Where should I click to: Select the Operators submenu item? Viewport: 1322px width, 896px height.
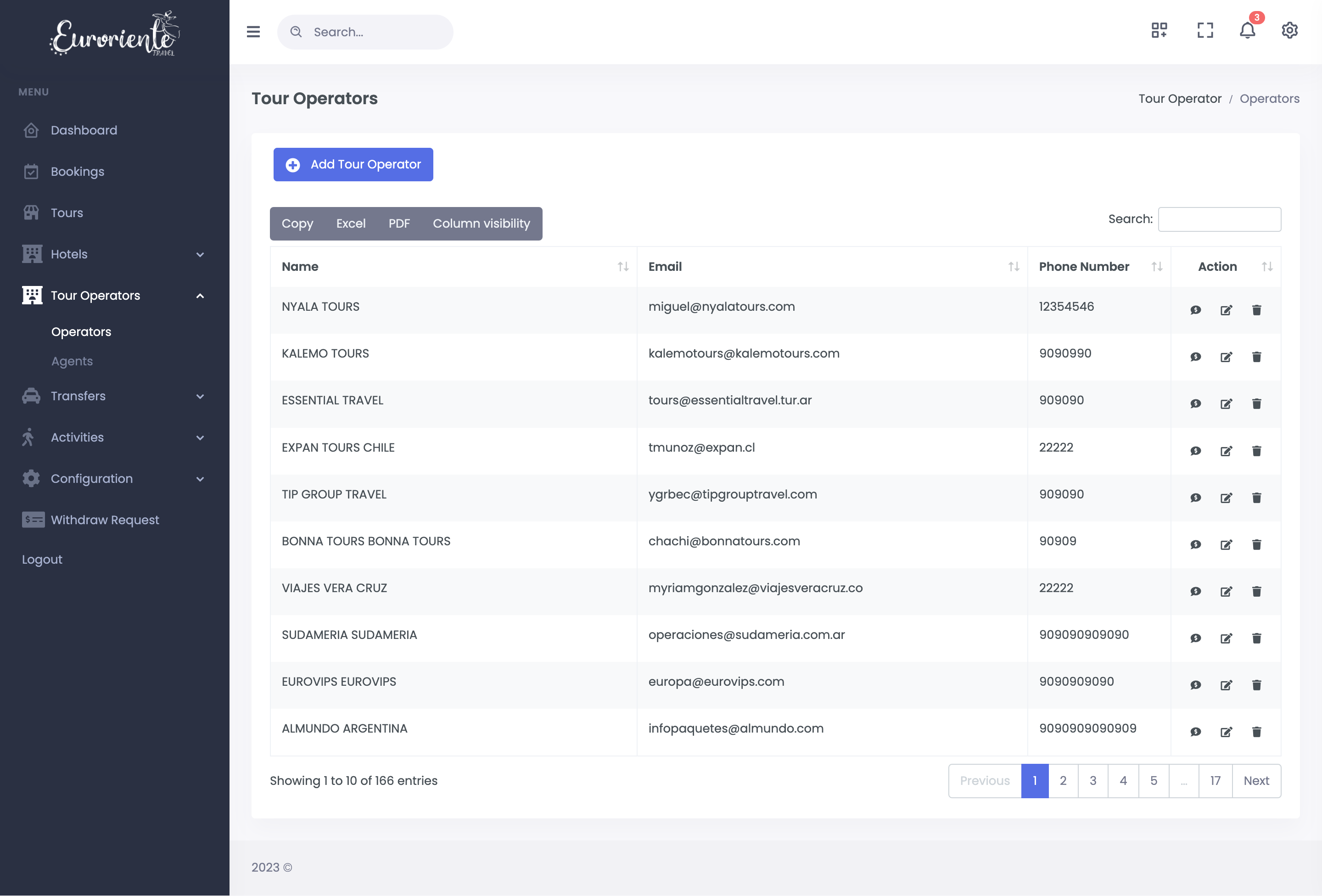81,332
